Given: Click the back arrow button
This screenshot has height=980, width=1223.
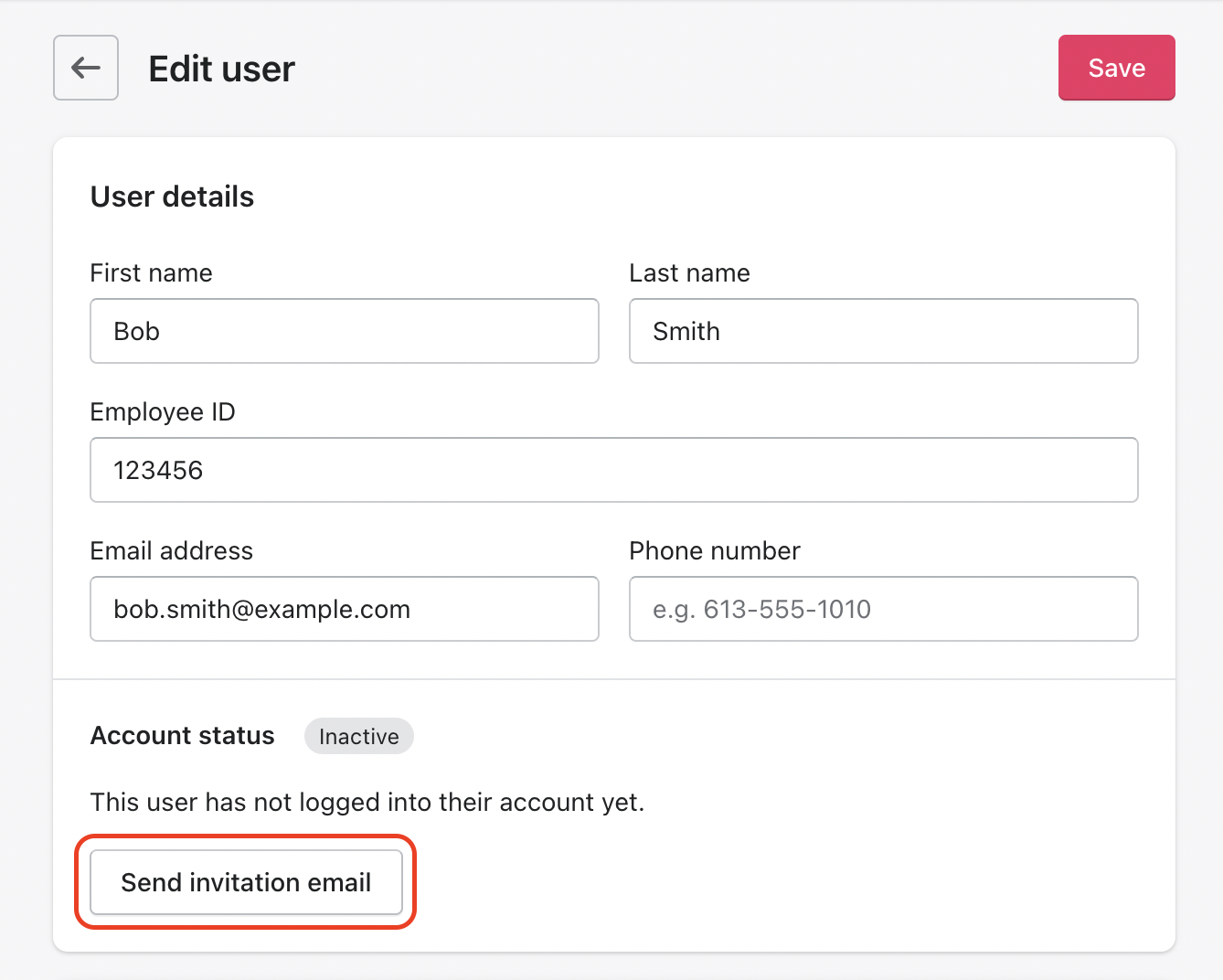Looking at the screenshot, I should point(86,68).
